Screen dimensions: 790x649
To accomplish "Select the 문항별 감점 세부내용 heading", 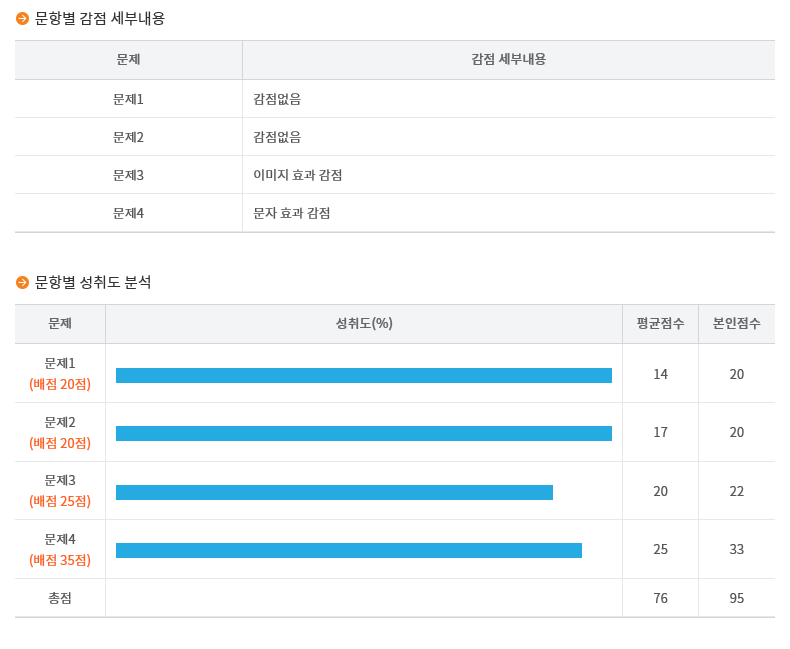I will (100, 19).
